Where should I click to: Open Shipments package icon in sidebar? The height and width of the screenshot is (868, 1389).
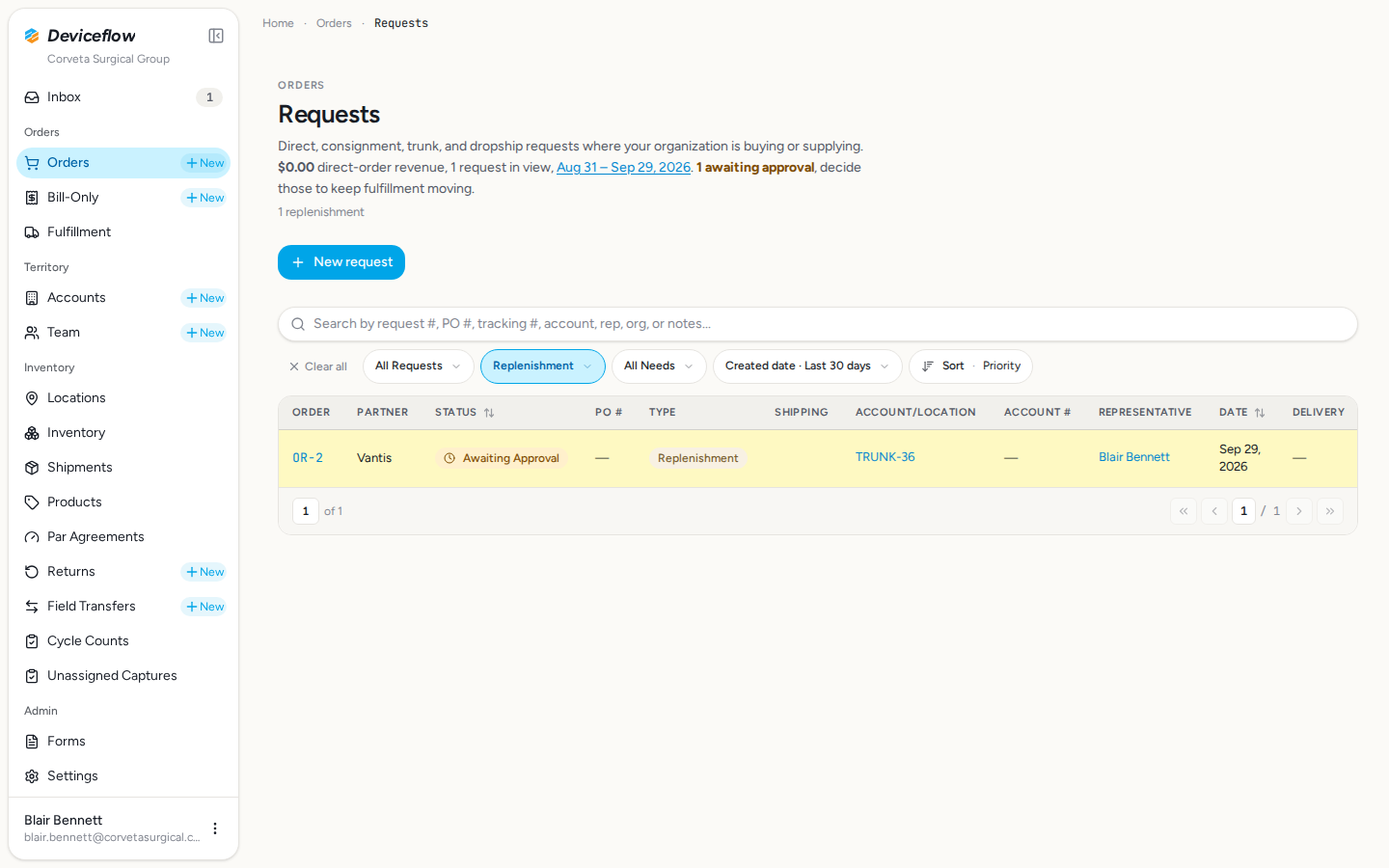click(32, 468)
